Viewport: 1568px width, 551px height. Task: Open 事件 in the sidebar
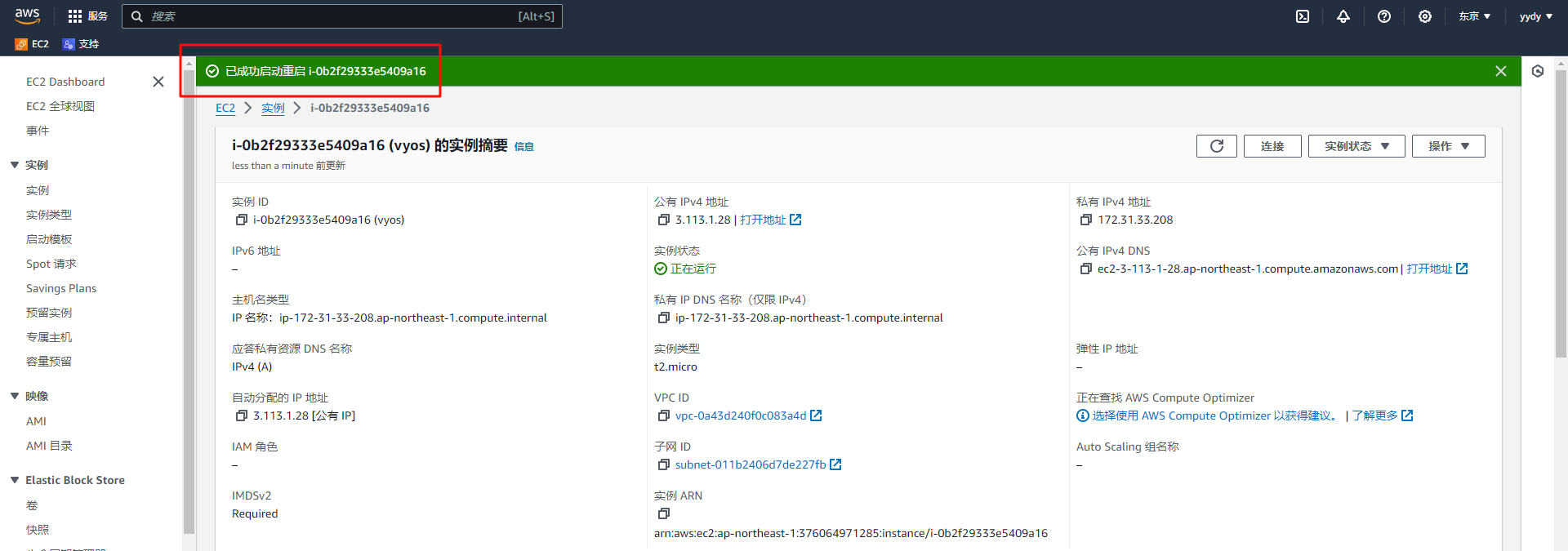pos(38,131)
